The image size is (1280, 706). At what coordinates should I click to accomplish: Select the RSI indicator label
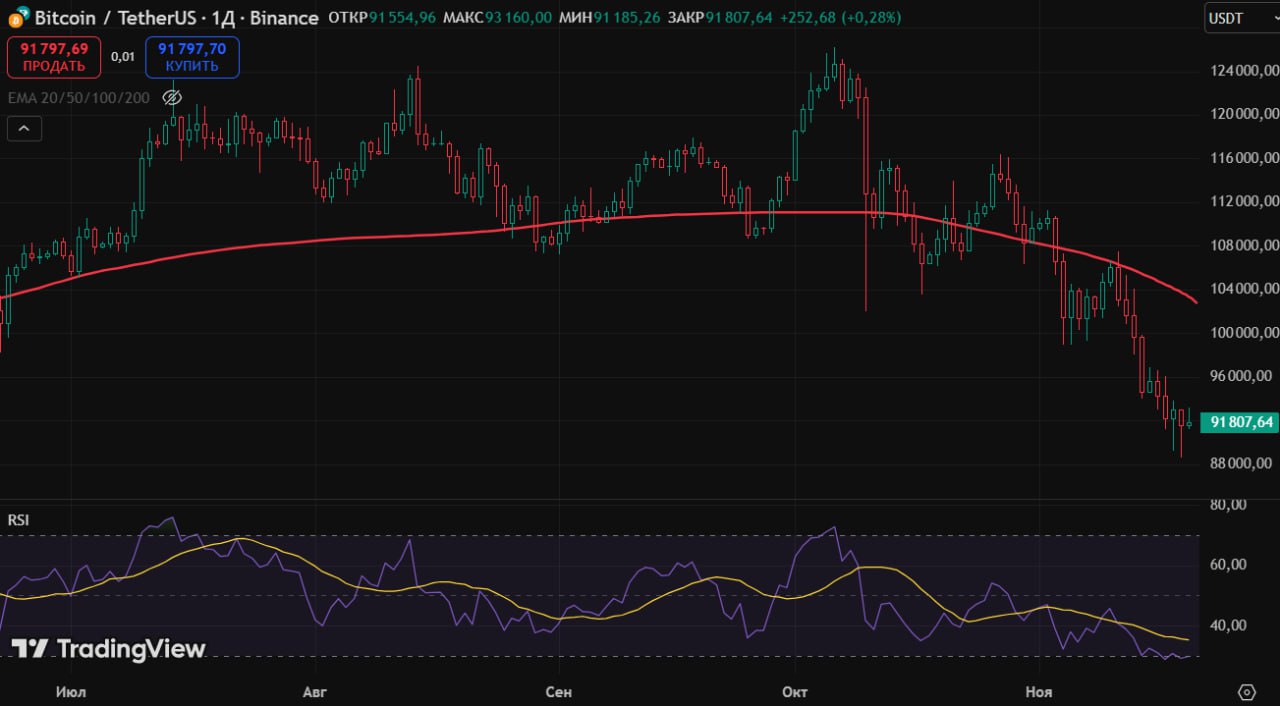[x=18, y=520]
